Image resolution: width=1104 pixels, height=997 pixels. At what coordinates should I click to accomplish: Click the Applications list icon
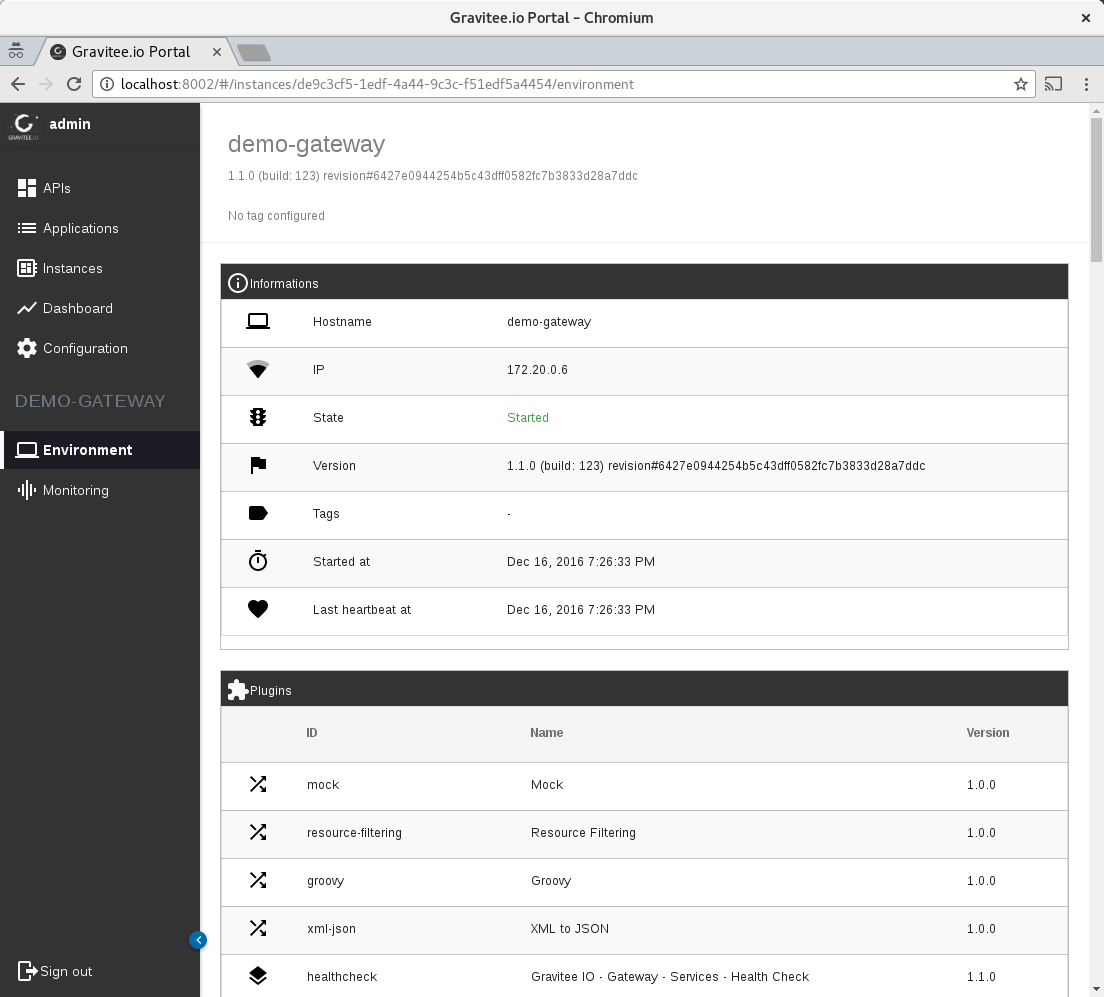[x=27, y=228]
